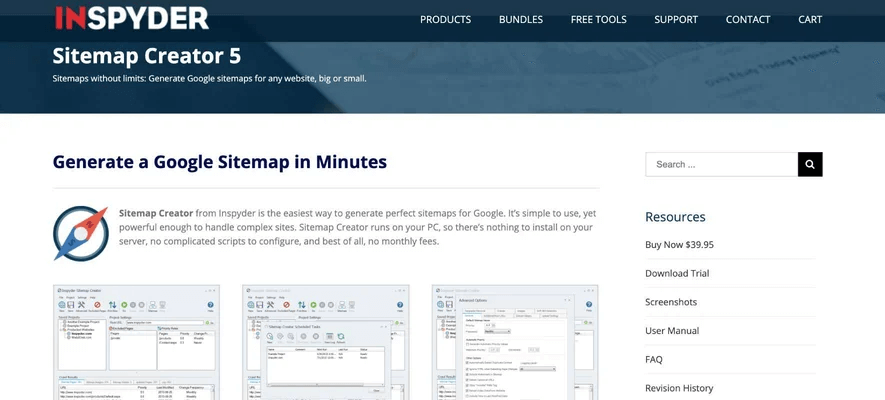View the Revision History link
This screenshot has height=400, width=885.
click(x=679, y=388)
